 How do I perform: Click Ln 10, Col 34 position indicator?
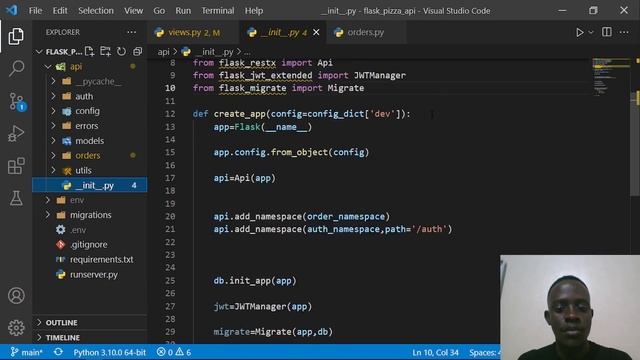click(x=435, y=352)
